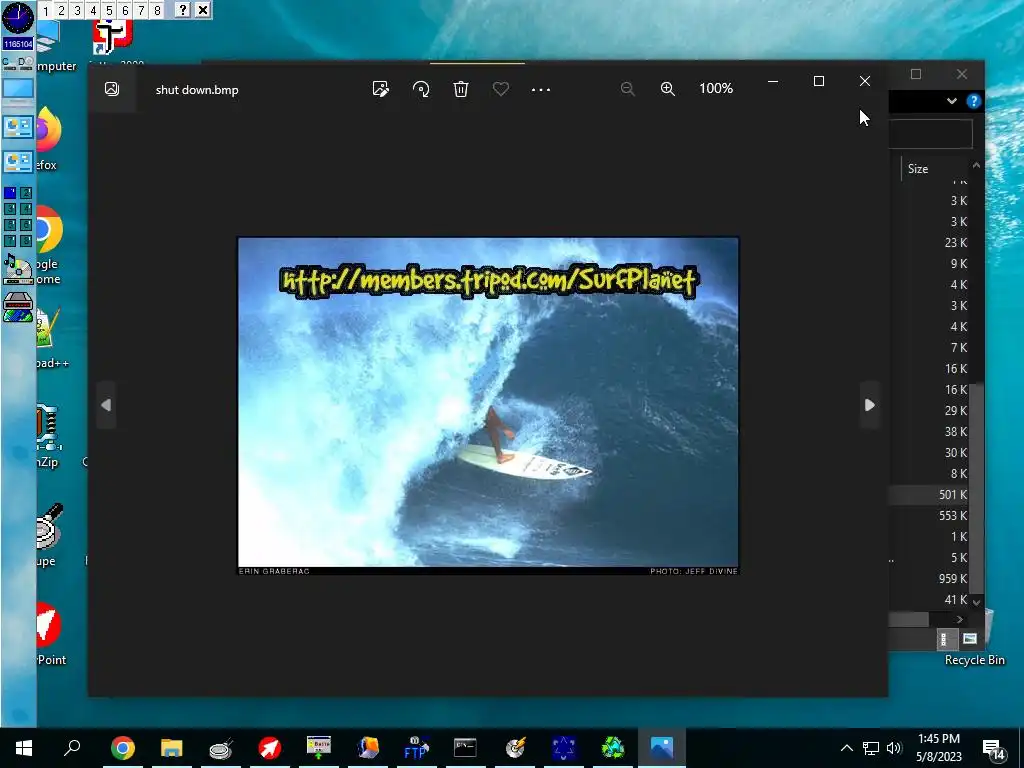Click CD music player icon in sidebar

click(18, 270)
